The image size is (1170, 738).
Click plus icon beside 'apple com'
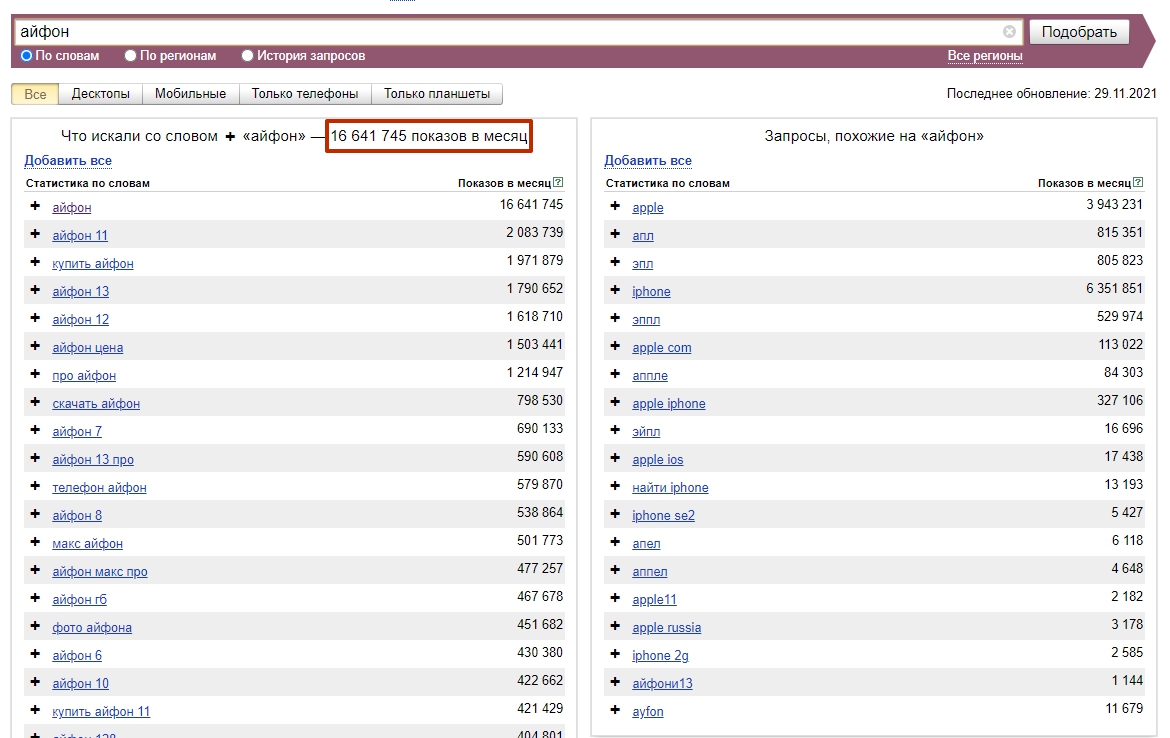[615, 346]
